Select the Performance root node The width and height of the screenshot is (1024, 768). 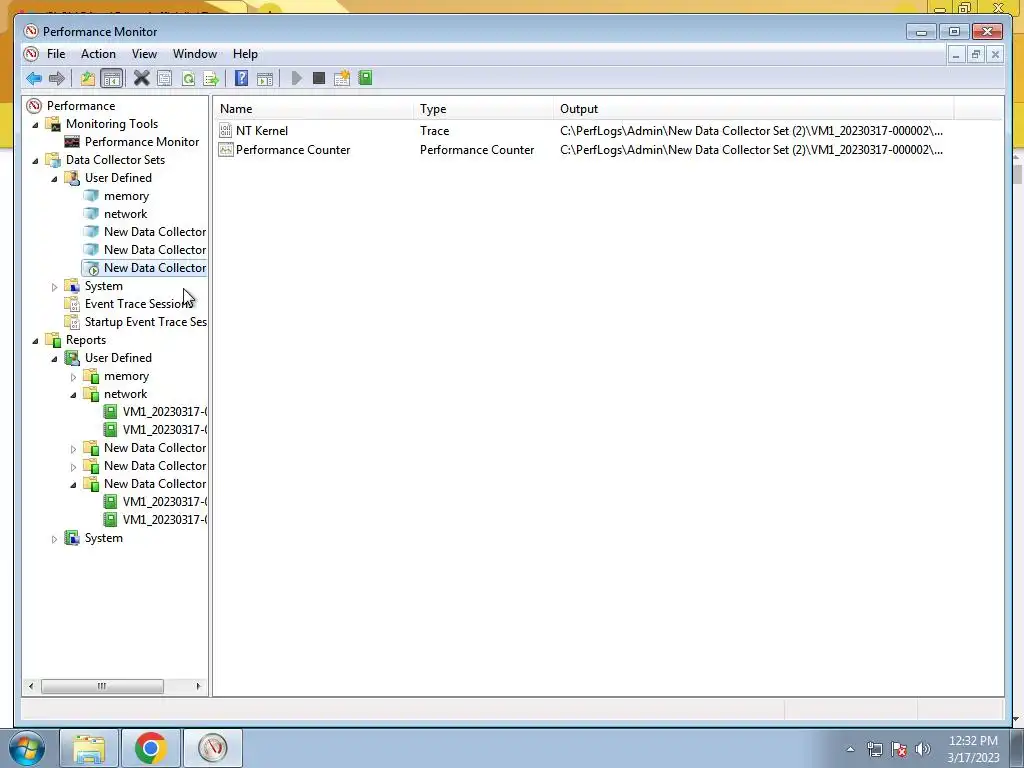tap(81, 106)
